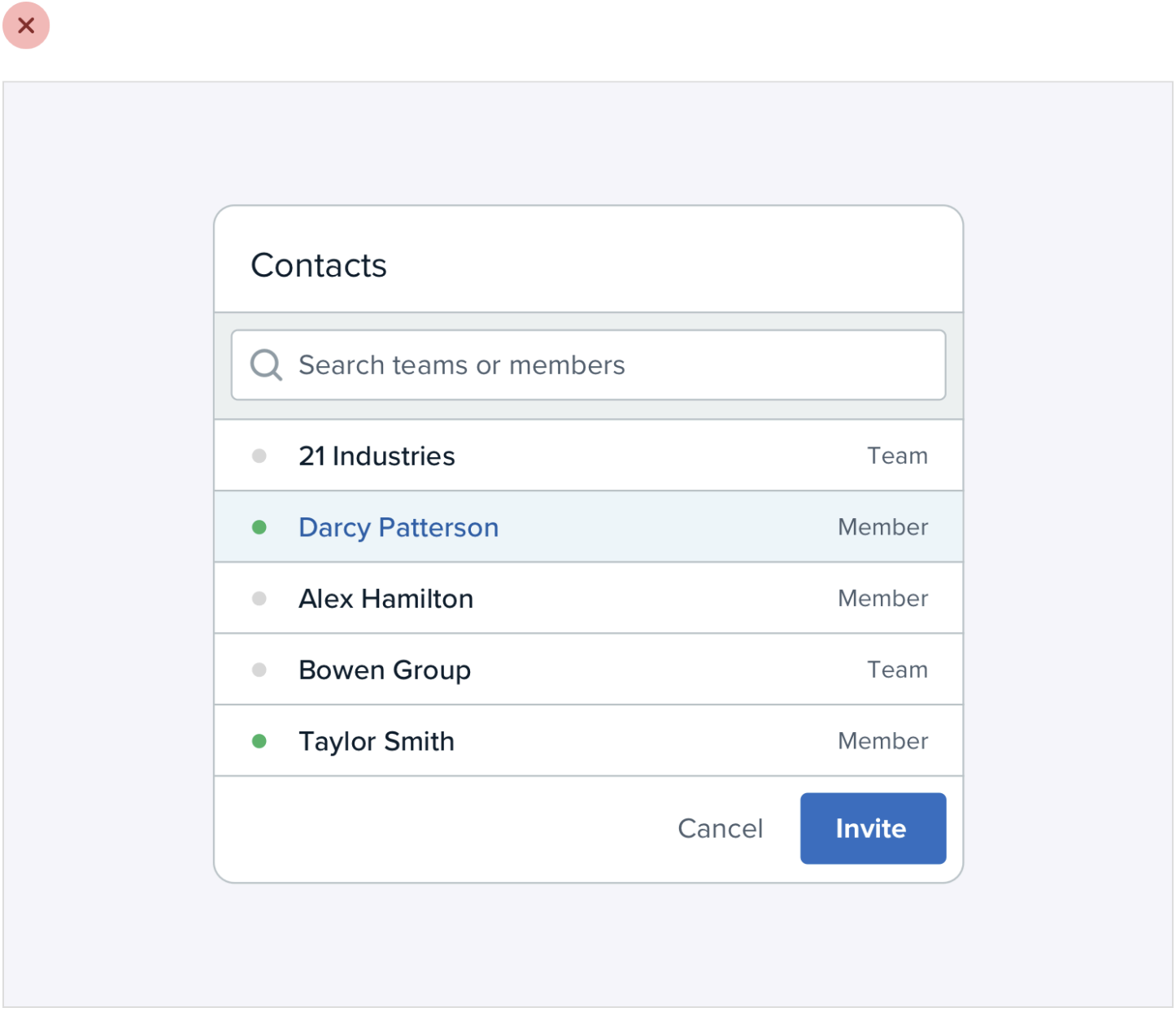
Task: Select Taylor Smith as contact
Action: coord(377,741)
